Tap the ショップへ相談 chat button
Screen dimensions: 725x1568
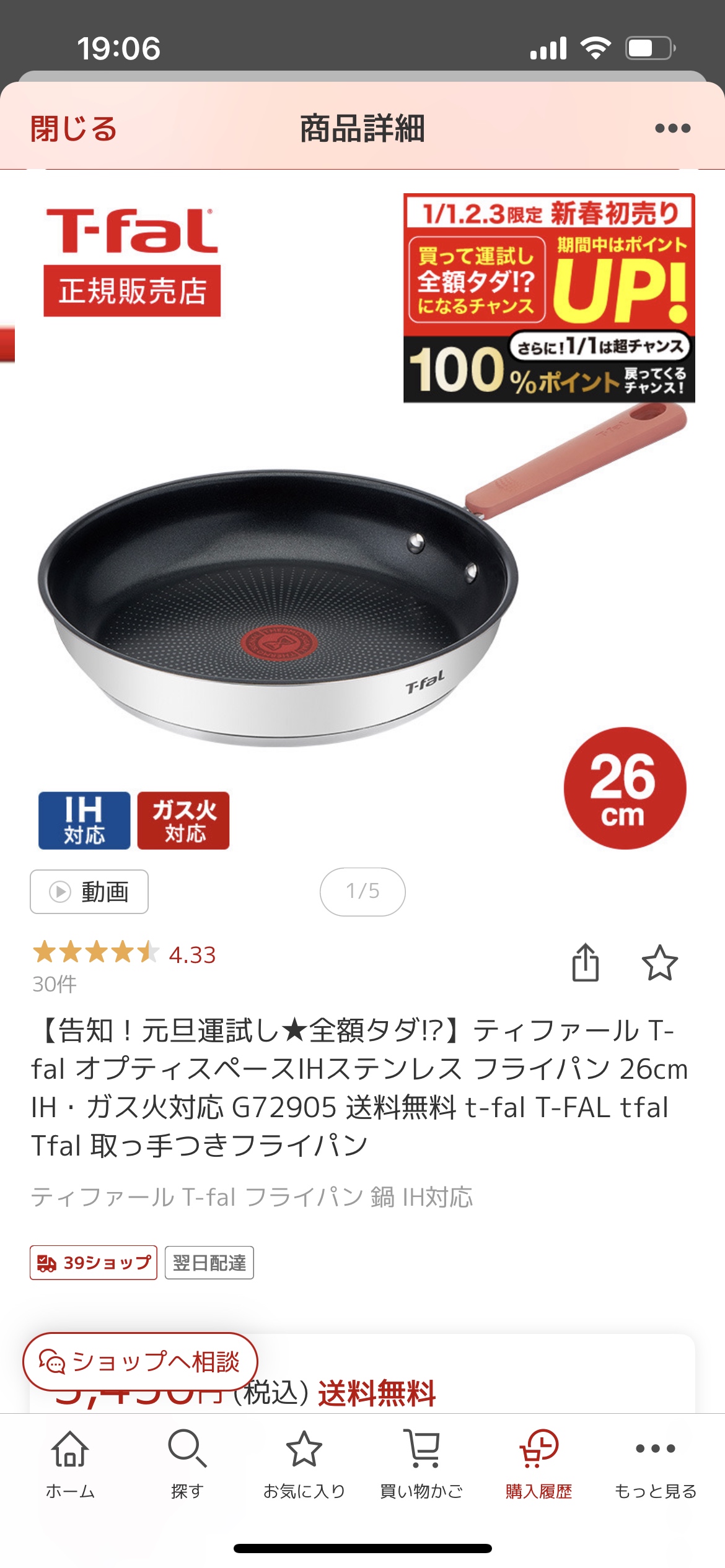(140, 1362)
